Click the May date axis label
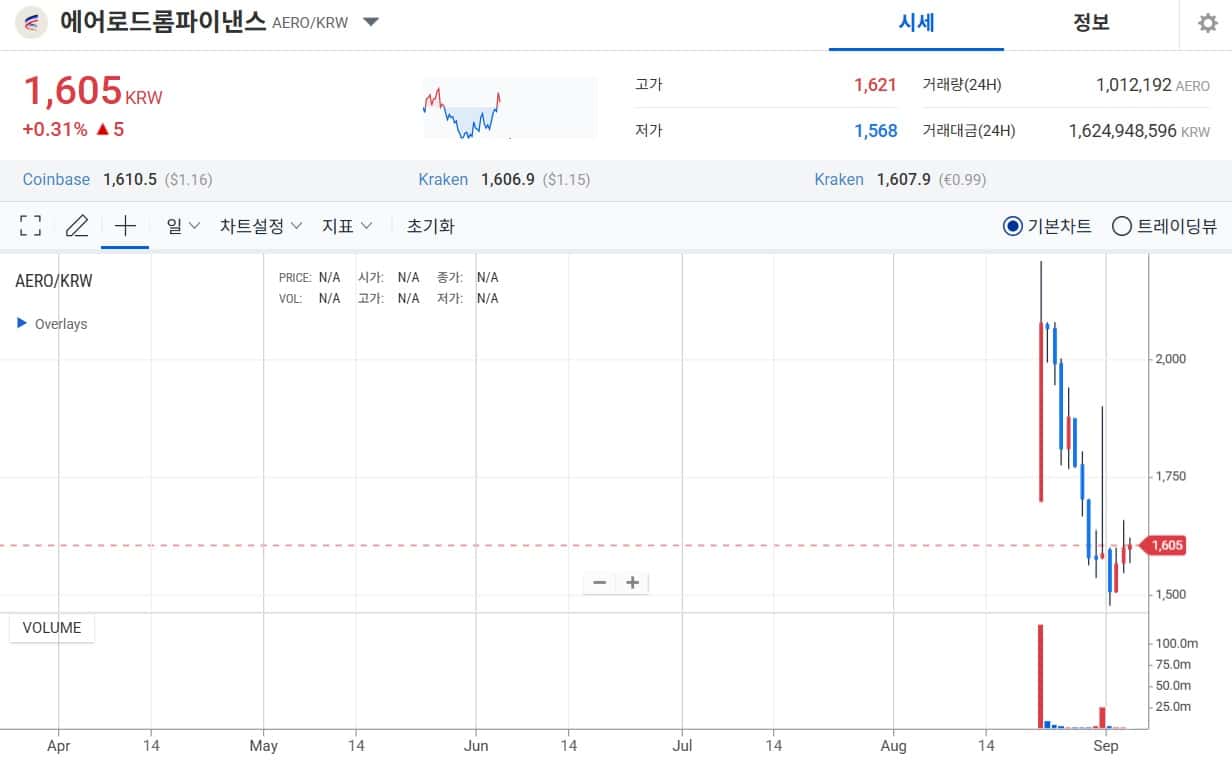The width and height of the screenshot is (1232, 761). (x=264, y=745)
